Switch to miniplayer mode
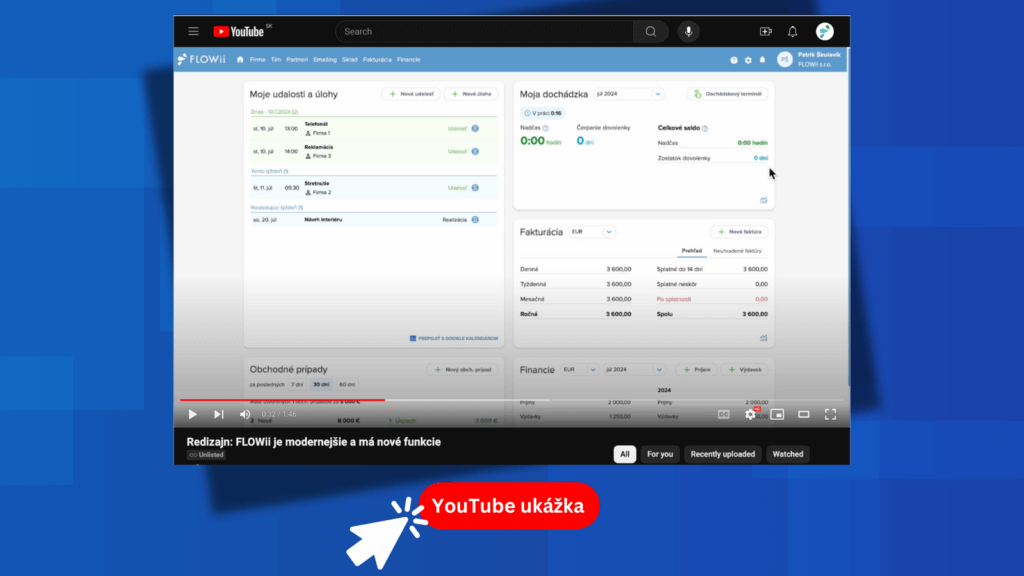The image size is (1024, 576). click(777, 414)
